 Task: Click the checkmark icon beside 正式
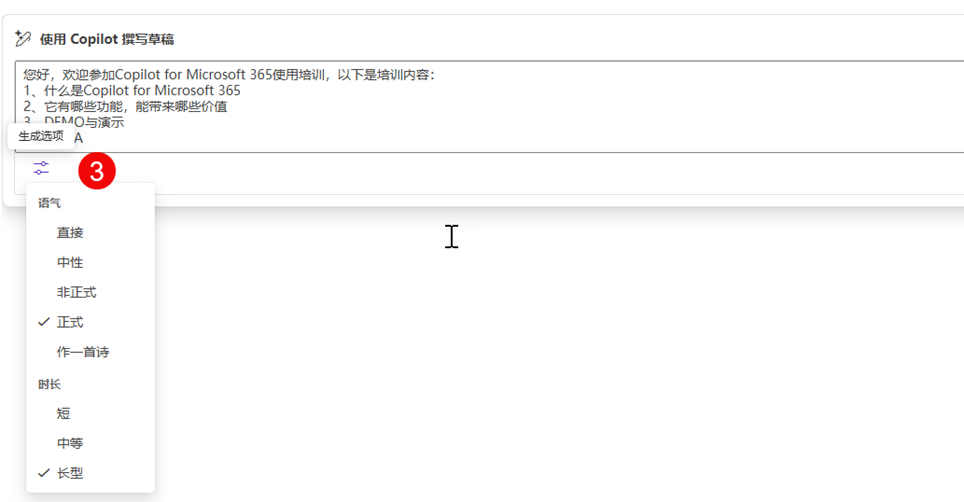coord(44,322)
